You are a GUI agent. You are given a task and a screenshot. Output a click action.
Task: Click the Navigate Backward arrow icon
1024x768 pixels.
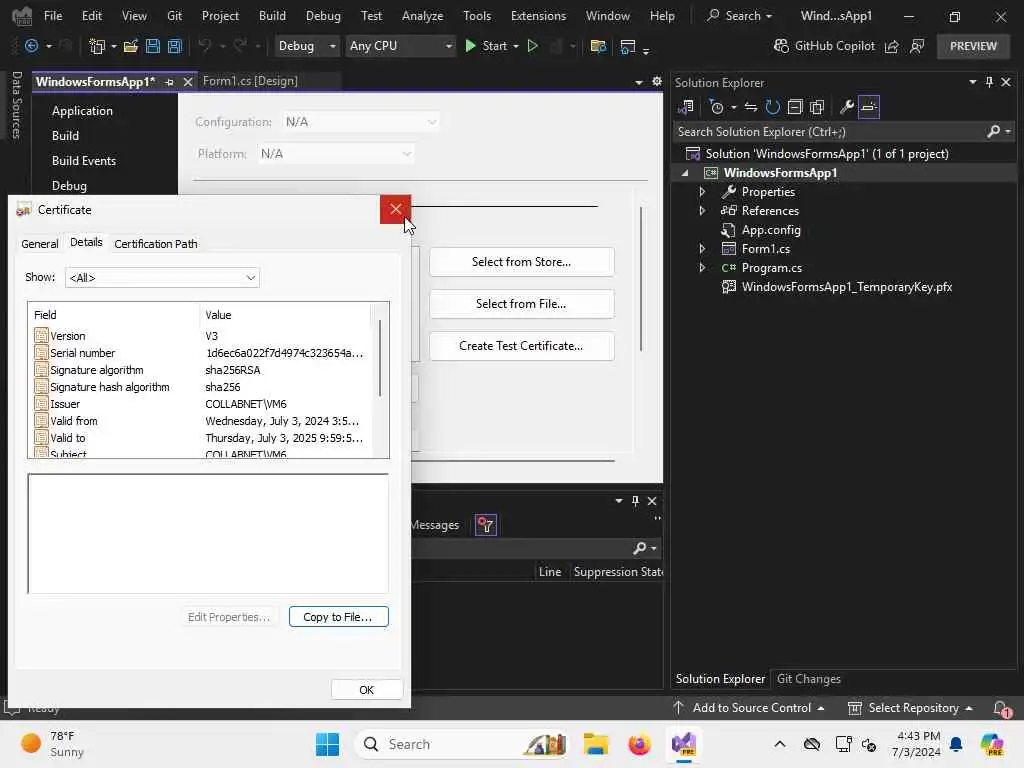coord(31,46)
